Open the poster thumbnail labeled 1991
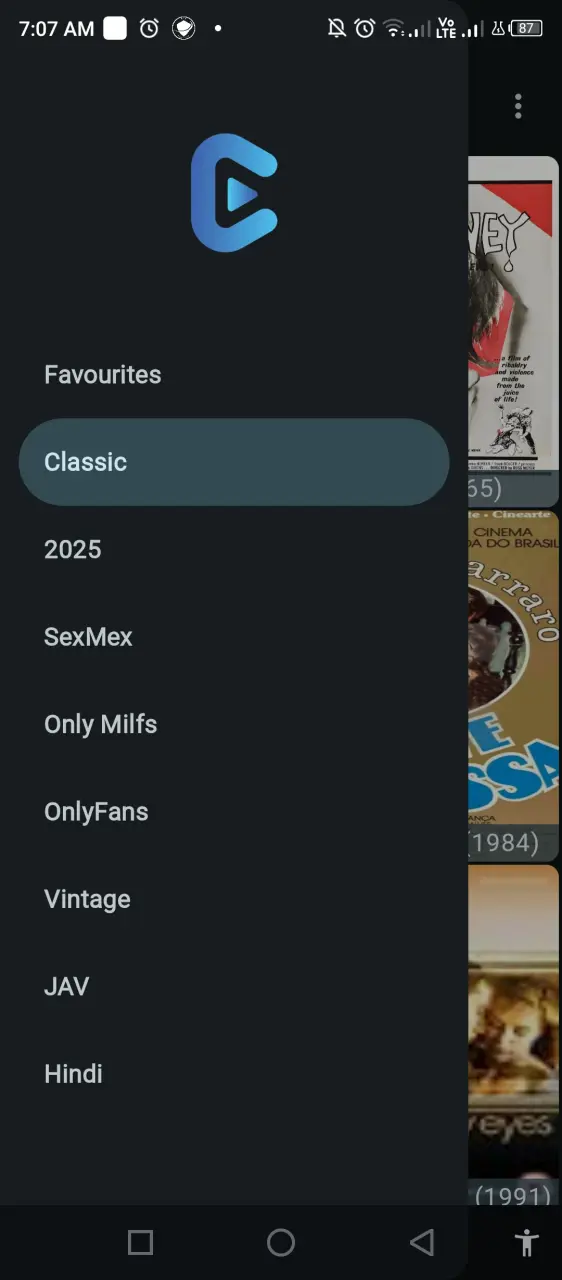Image resolution: width=562 pixels, height=1280 pixels. (513, 1035)
